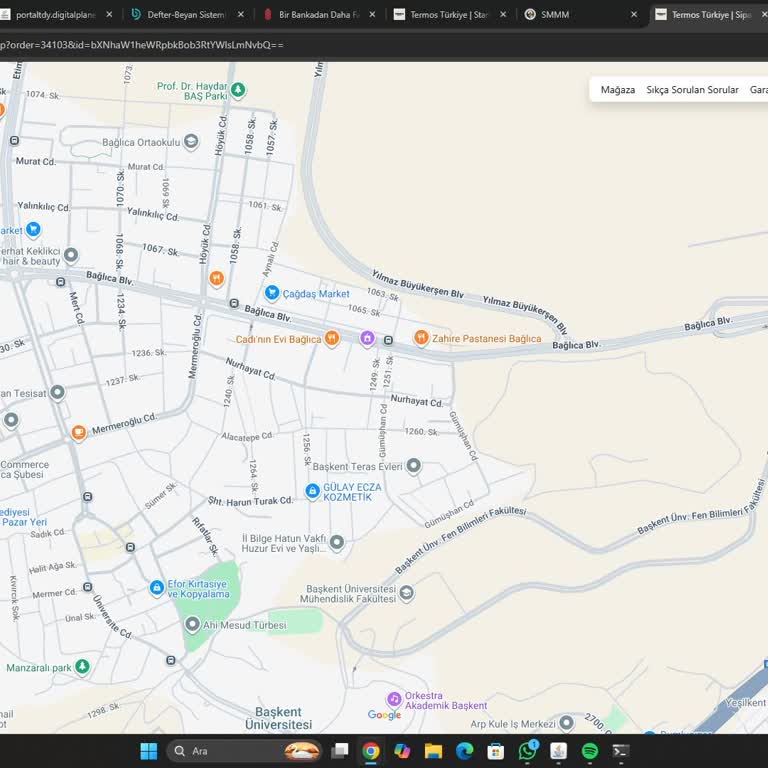Click the Efor Kırtasiye shop pin
The height and width of the screenshot is (768, 768).
[x=157, y=588]
